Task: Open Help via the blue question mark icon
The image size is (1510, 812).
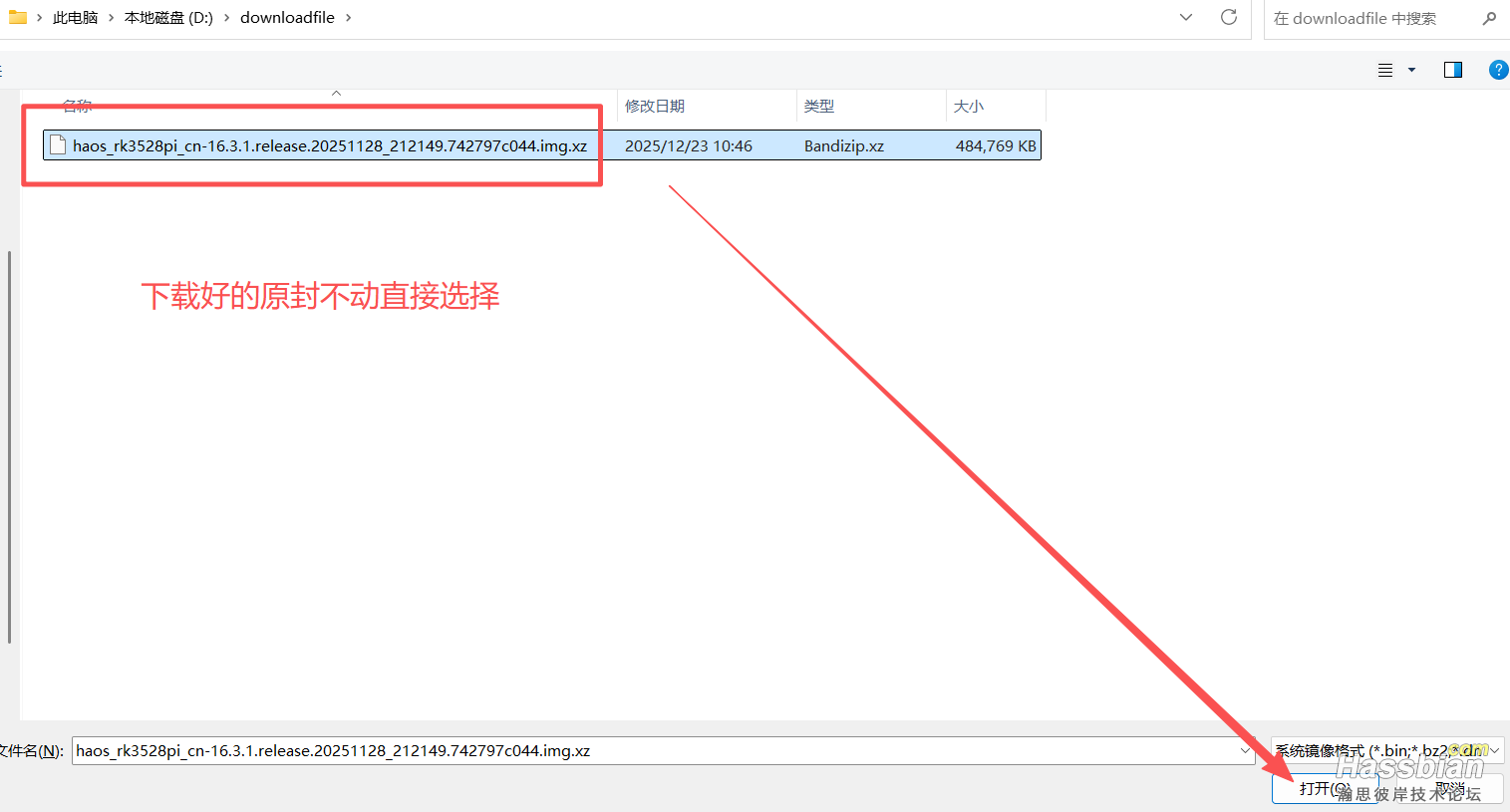Action: click(x=1498, y=70)
